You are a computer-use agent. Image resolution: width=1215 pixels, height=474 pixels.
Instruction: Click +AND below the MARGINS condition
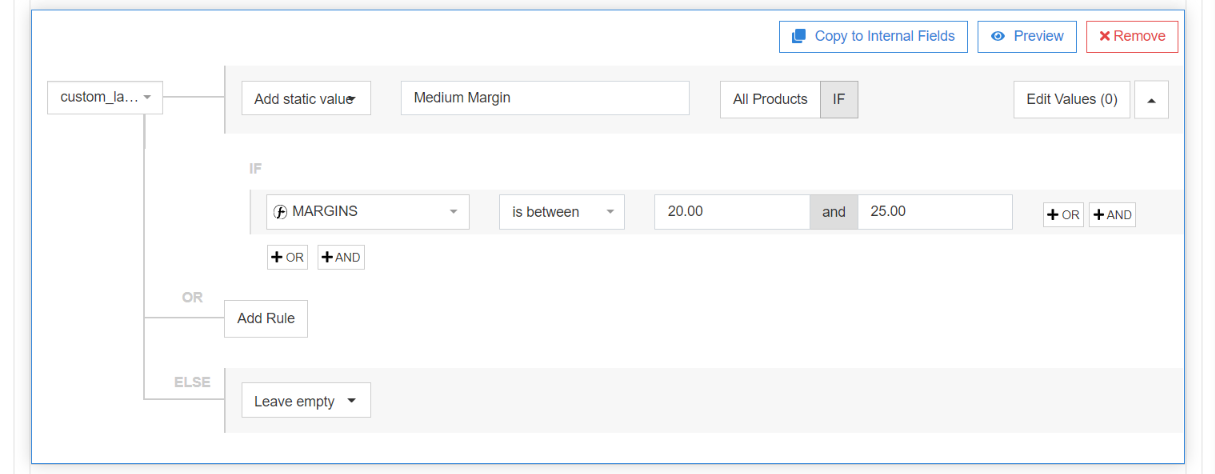[341, 257]
